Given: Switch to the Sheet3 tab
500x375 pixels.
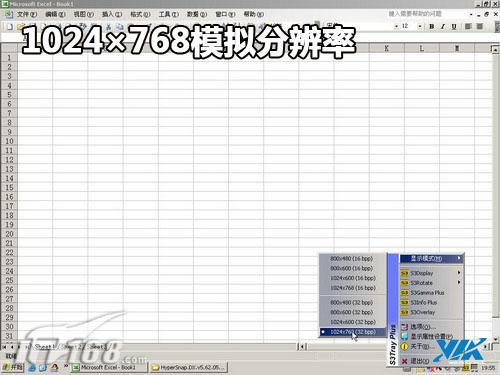Looking at the screenshot, I should coord(98,347).
